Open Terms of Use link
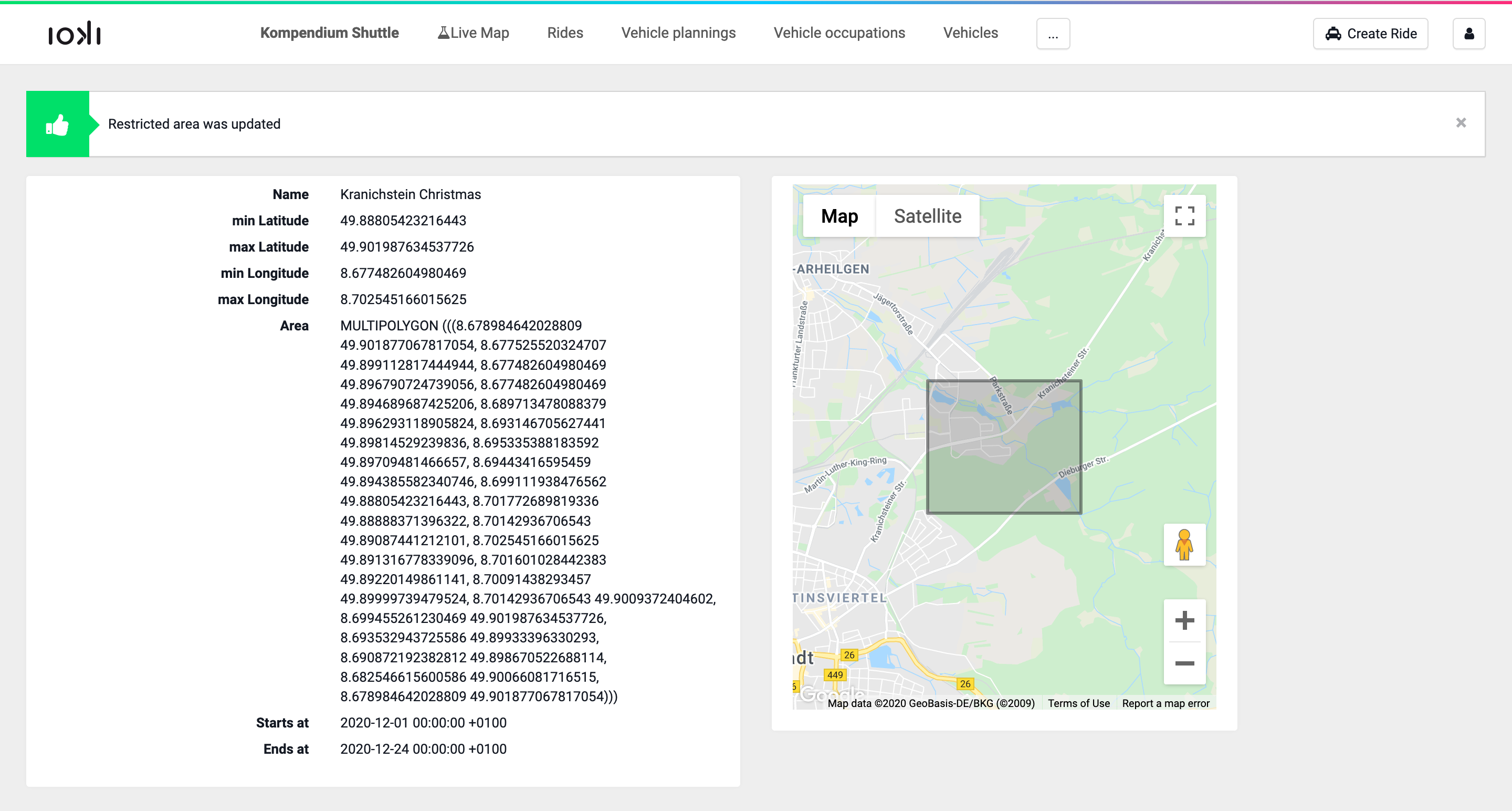 (1079, 703)
